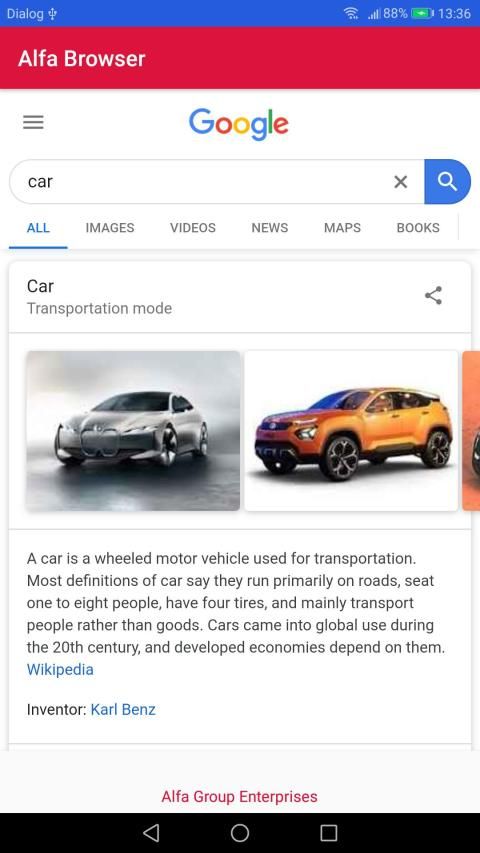Switch to the IMAGES tab
This screenshot has height=853, width=480.
click(110, 228)
